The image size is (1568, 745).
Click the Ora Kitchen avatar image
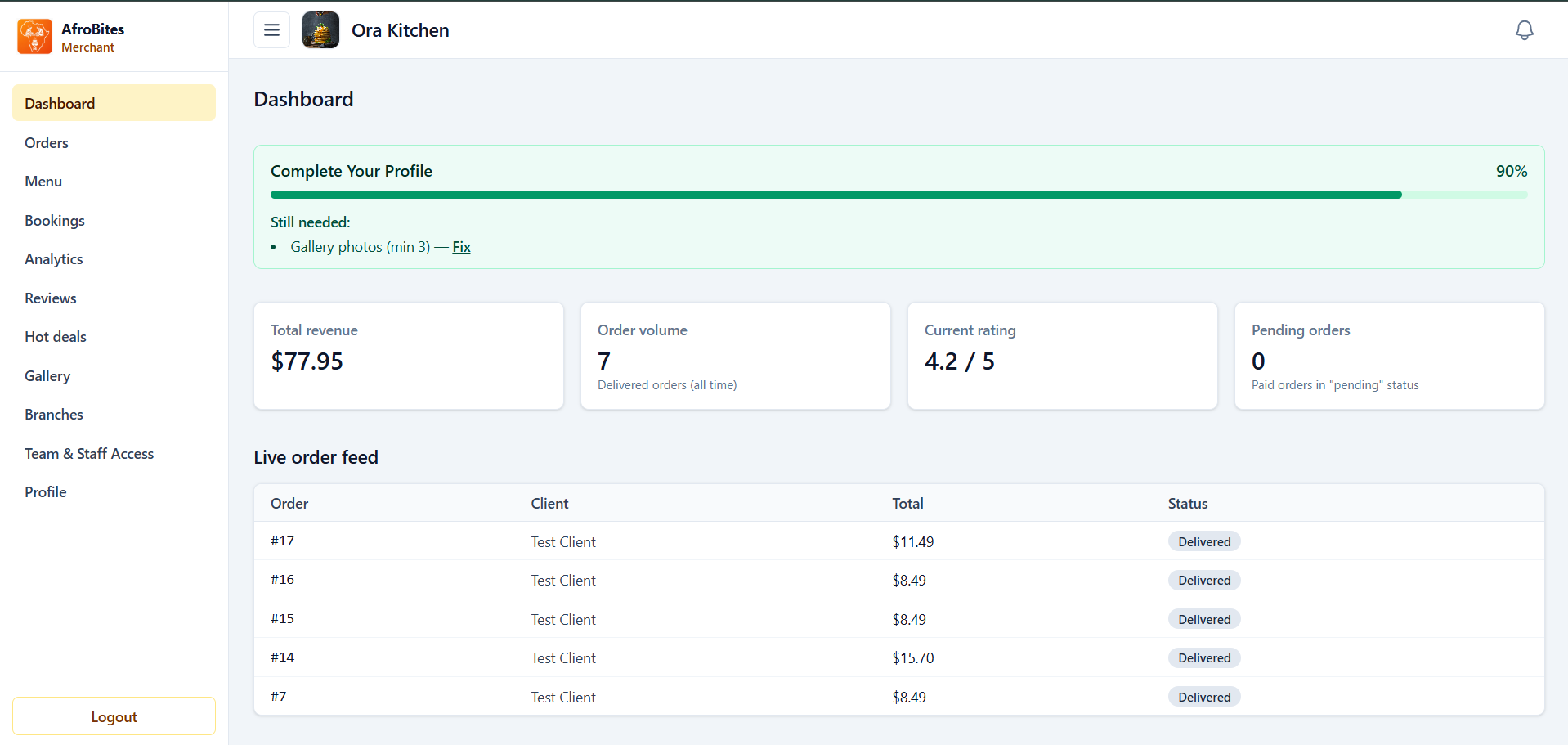coord(320,30)
